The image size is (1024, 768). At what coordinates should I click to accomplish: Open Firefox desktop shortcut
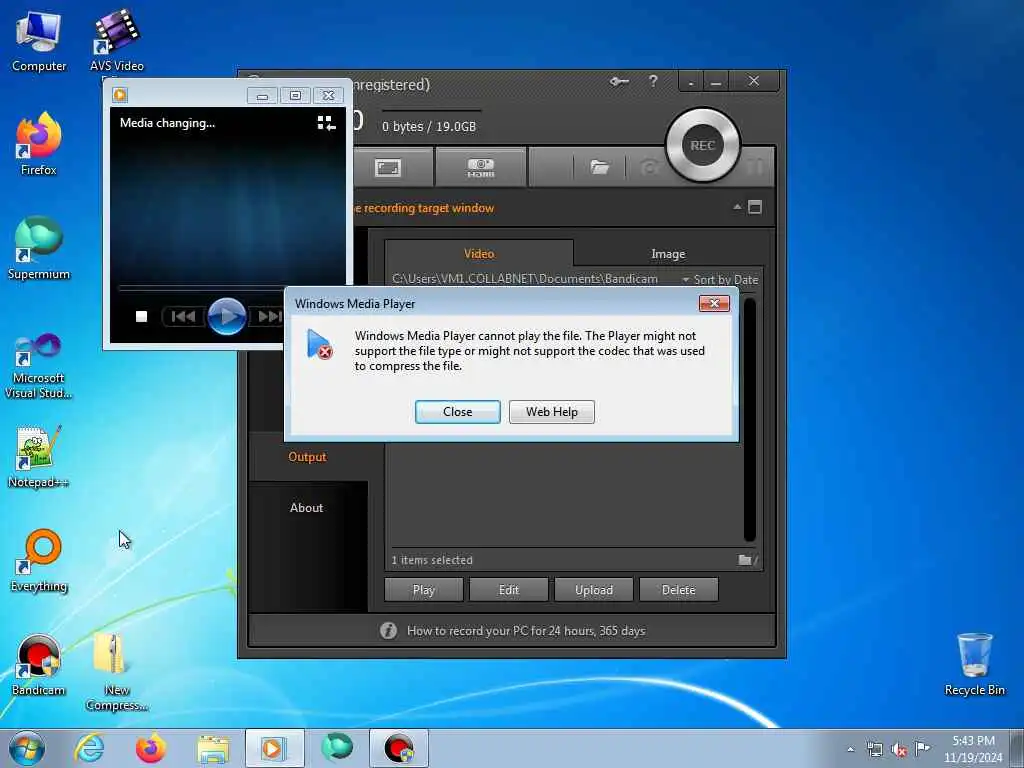pos(39,144)
